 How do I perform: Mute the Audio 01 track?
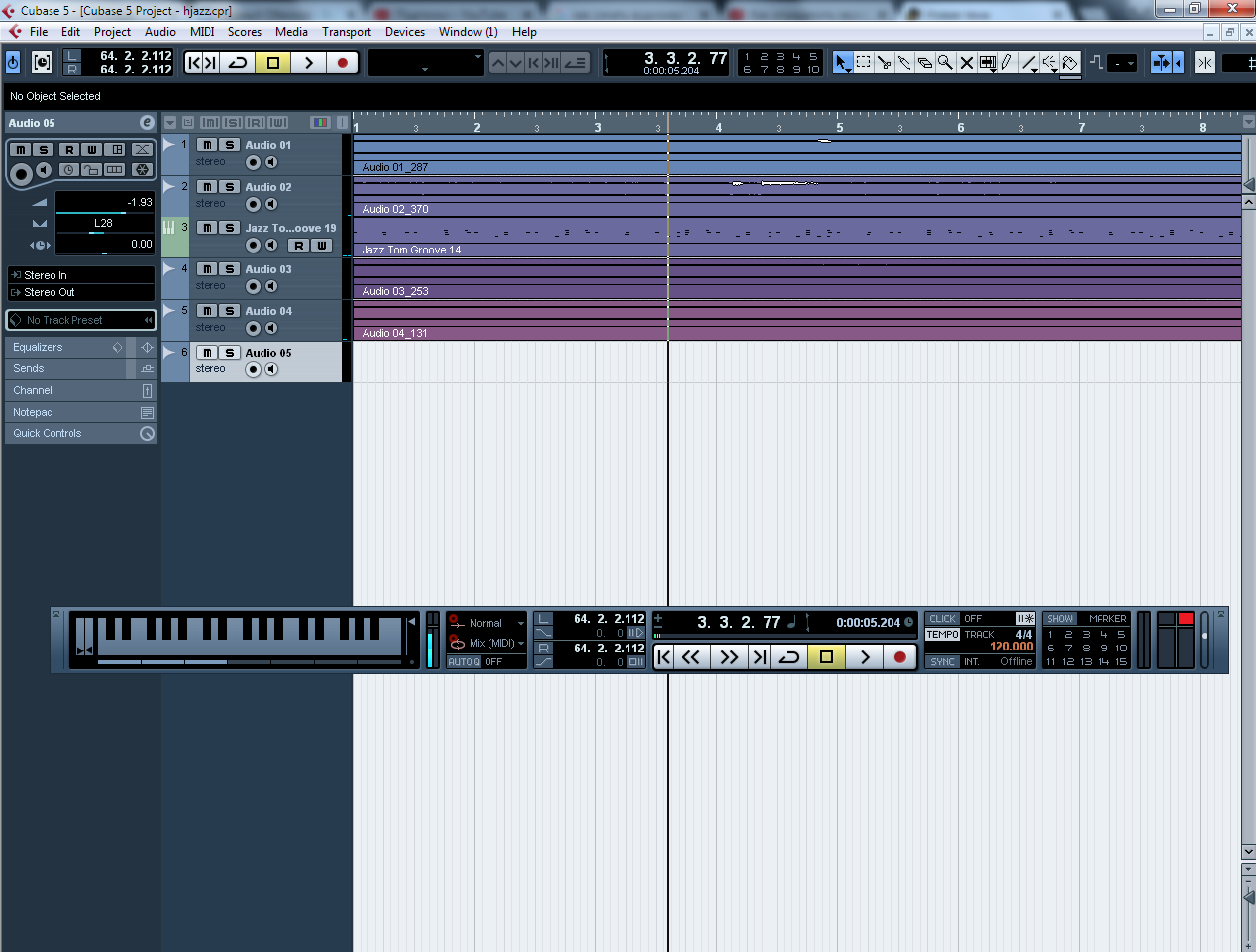pyautogui.click(x=206, y=145)
